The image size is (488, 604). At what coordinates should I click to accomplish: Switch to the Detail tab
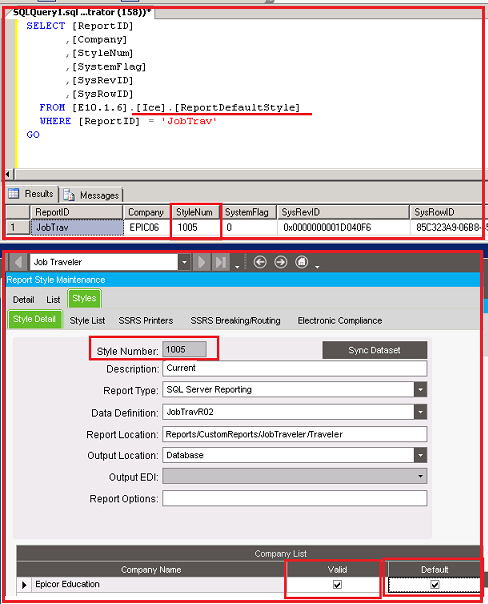pyautogui.click(x=23, y=300)
